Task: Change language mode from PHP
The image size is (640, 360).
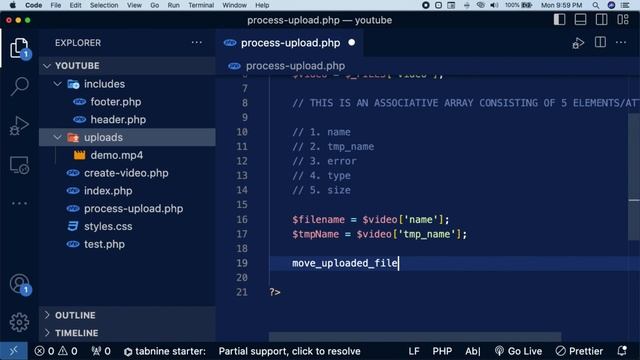Action: point(442,351)
